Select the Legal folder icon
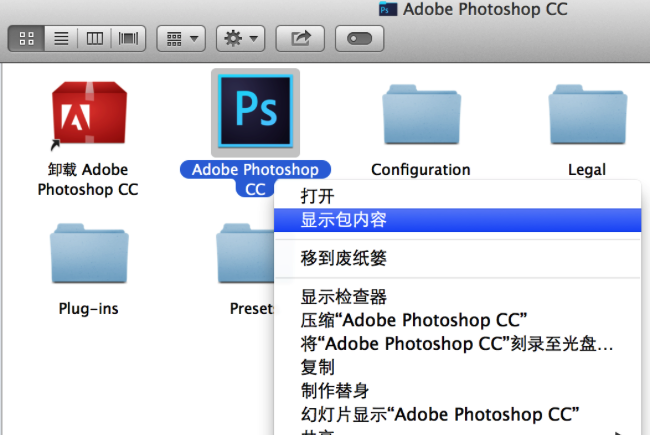Screen dimensions: 671x435 coord(588,115)
